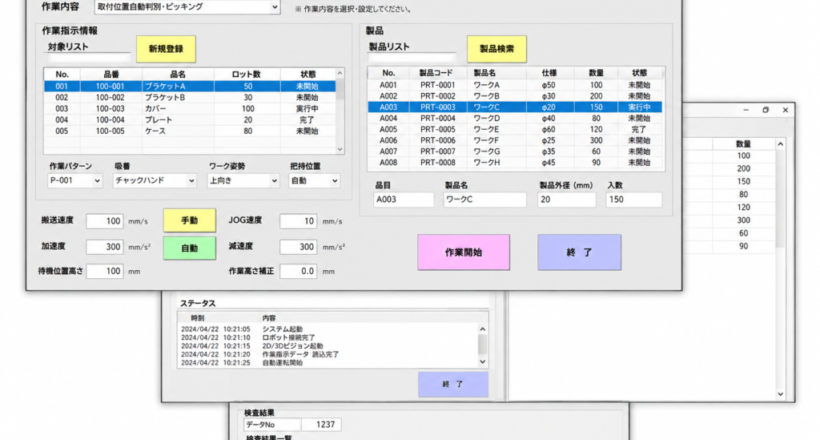Click the status log scrollbar down arrow

point(482,362)
